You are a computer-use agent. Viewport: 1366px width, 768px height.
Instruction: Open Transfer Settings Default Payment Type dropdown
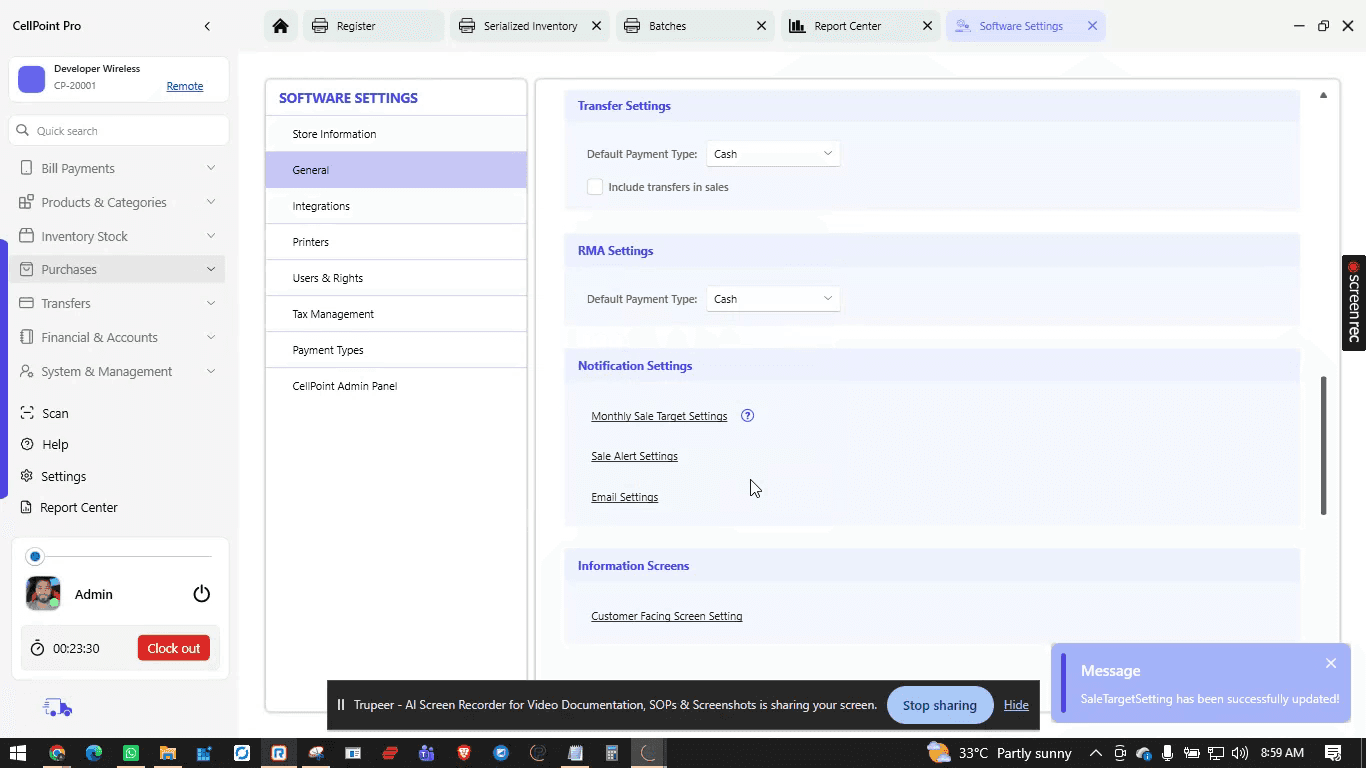(x=773, y=154)
